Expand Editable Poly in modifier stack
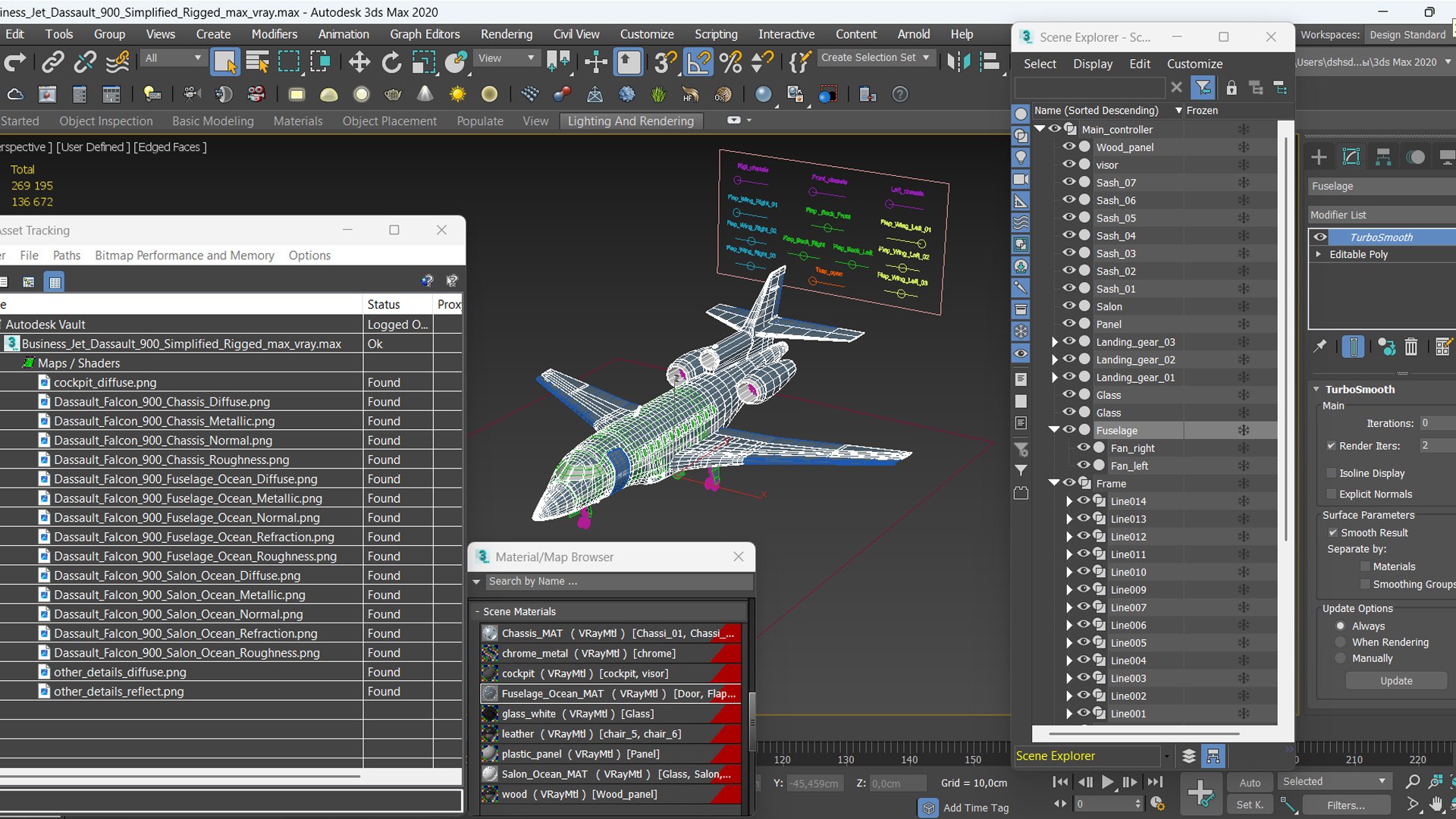Viewport: 1456px width, 819px height. point(1319,254)
